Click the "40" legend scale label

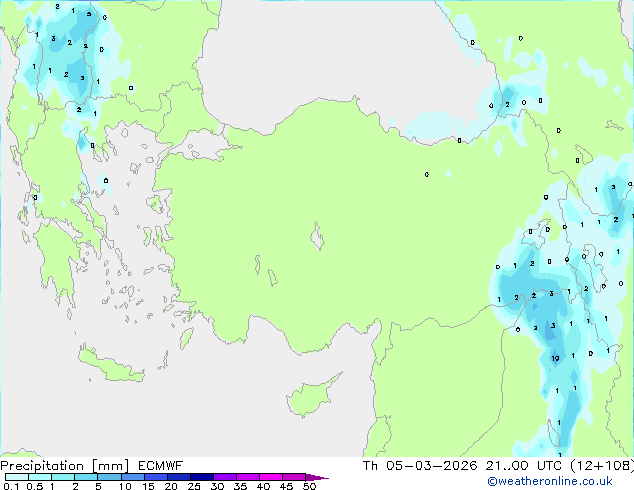tap(263, 486)
